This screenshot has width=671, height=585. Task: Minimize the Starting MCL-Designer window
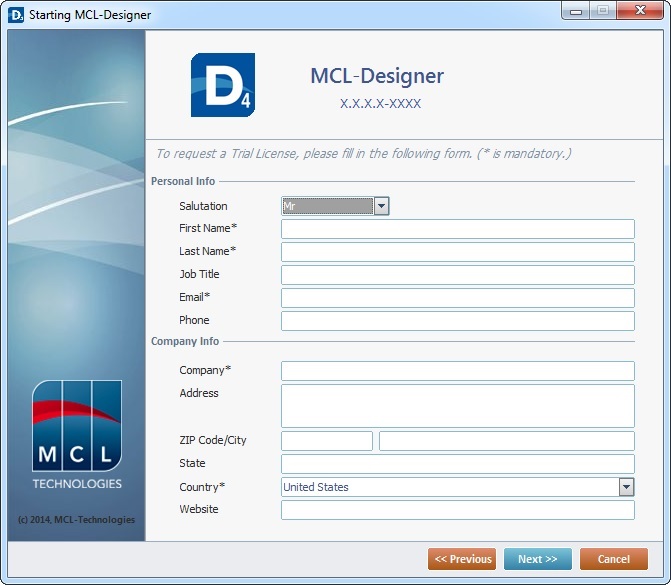pos(576,11)
